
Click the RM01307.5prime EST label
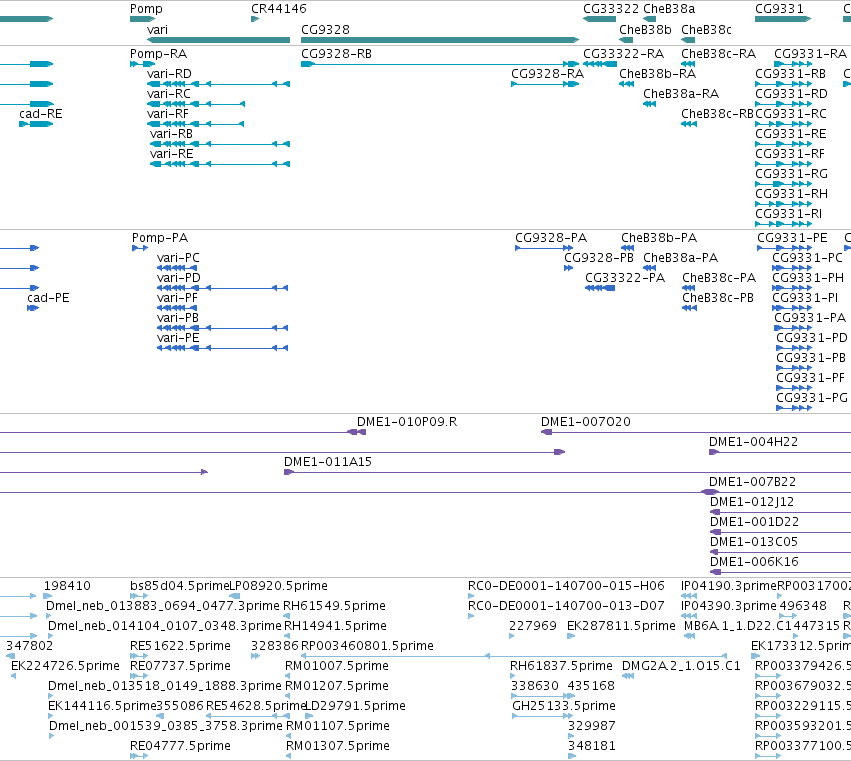pos(338,746)
